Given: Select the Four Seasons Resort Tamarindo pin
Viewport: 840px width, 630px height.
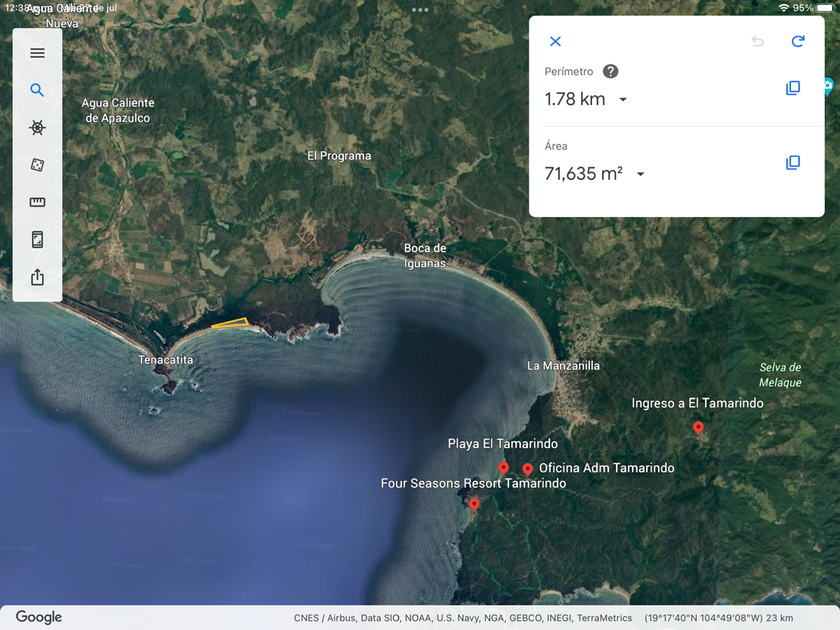Looking at the screenshot, I should coord(474,504).
